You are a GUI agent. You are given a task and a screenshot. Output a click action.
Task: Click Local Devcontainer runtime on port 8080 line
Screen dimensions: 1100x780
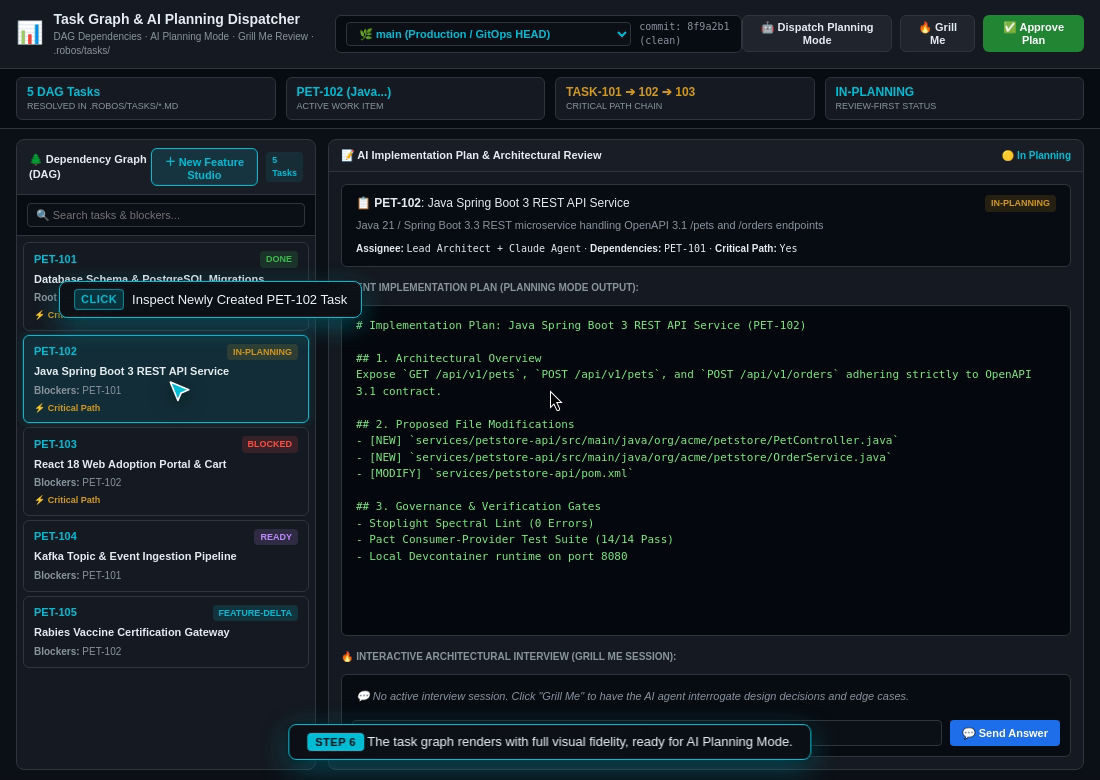492,556
